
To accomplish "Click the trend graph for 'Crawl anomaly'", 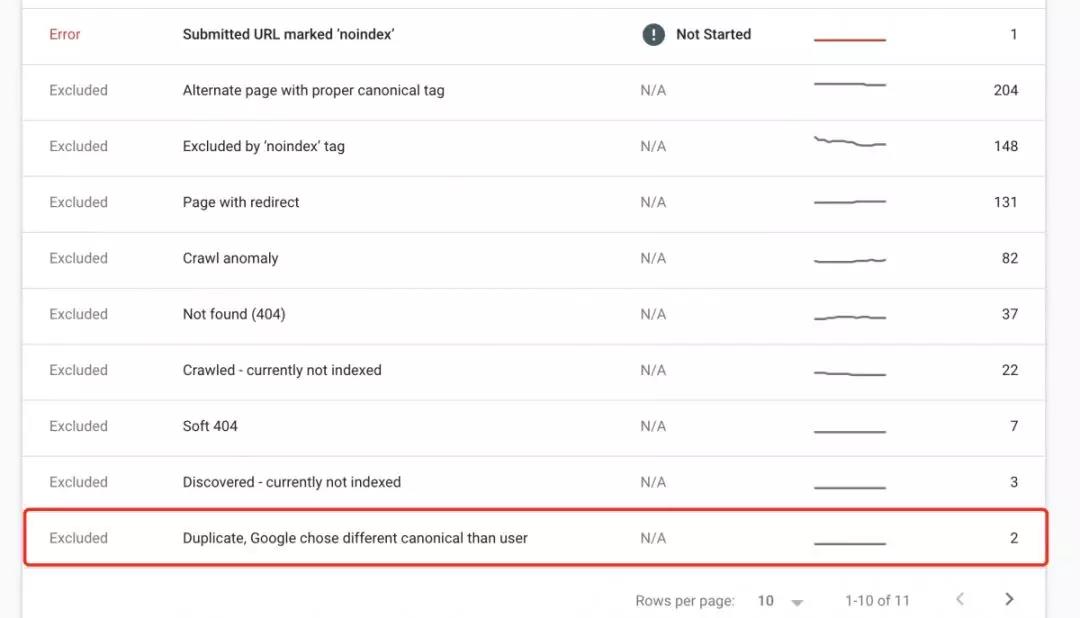I will point(850,258).
